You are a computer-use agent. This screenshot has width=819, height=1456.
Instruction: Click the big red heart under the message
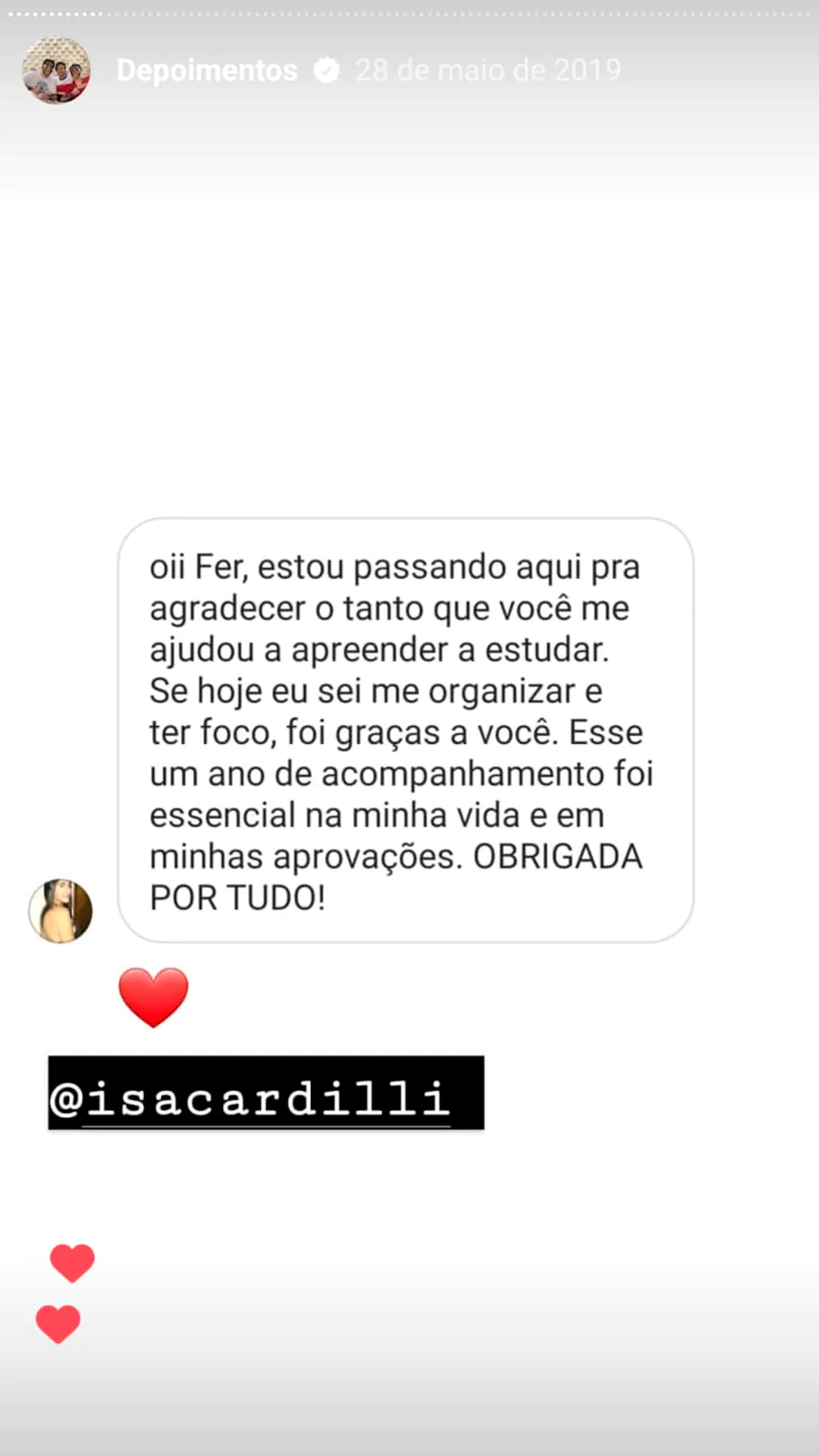click(154, 997)
